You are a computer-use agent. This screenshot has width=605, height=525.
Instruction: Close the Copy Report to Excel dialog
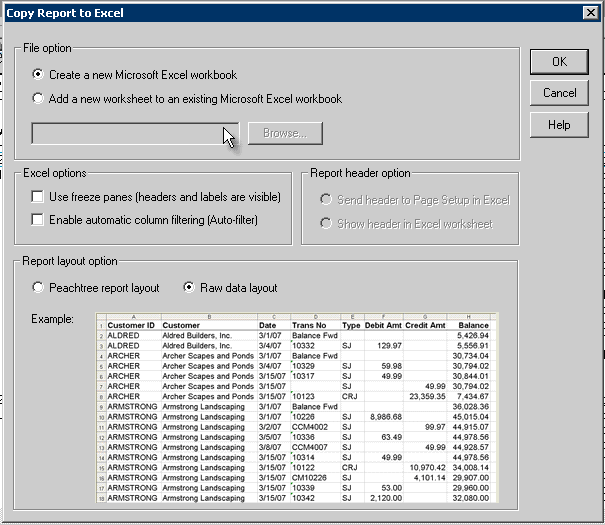tap(590, 13)
